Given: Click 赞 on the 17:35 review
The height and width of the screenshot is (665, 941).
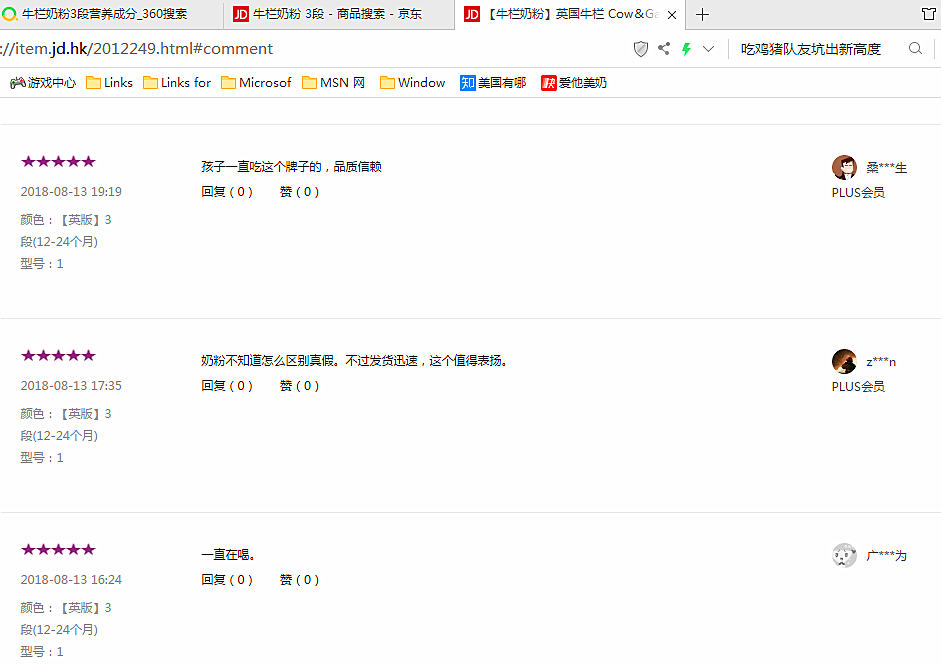Looking at the screenshot, I should click(x=299, y=386).
